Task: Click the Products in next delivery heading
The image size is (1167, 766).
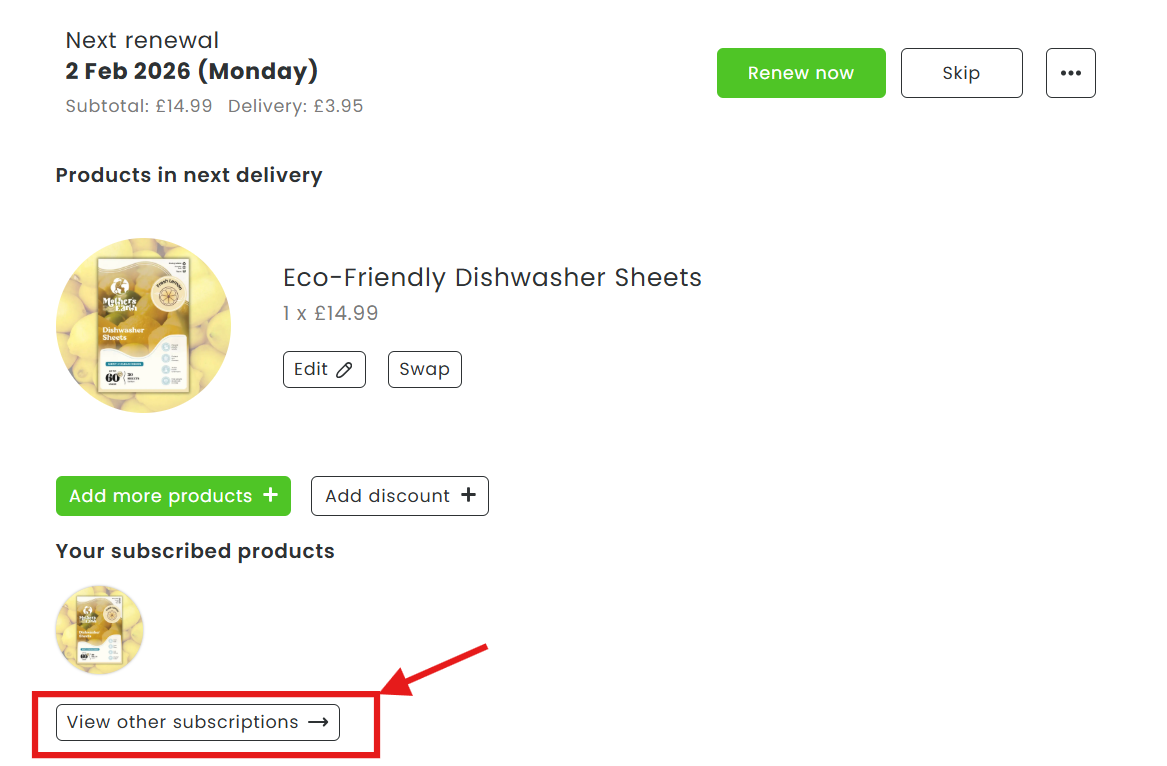Action: point(189,175)
